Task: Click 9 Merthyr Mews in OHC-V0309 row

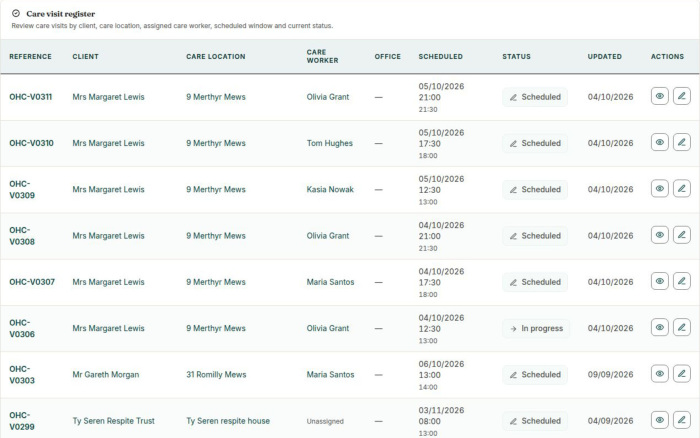Action: (x=216, y=189)
